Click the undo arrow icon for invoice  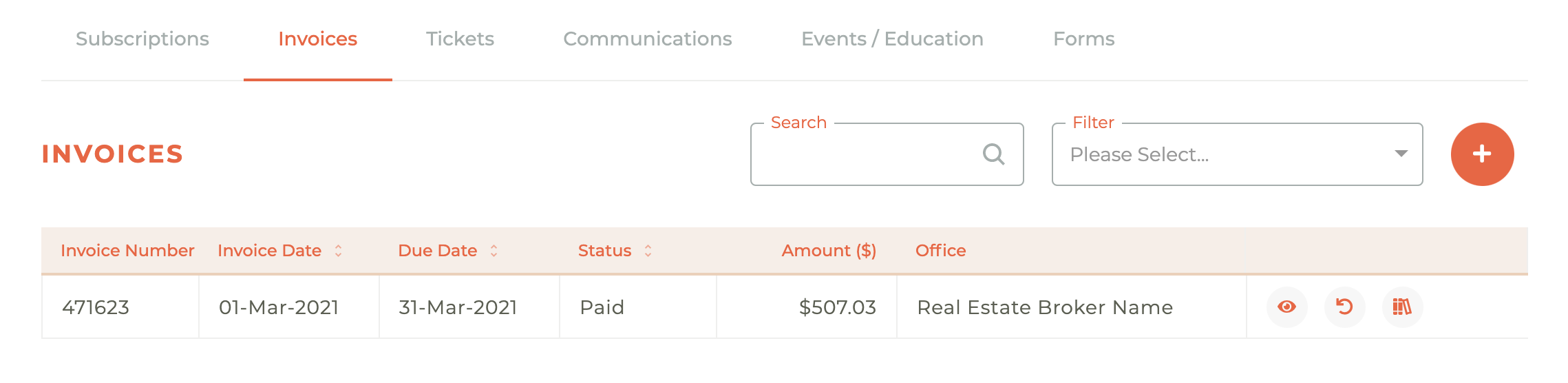click(1344, 307)
